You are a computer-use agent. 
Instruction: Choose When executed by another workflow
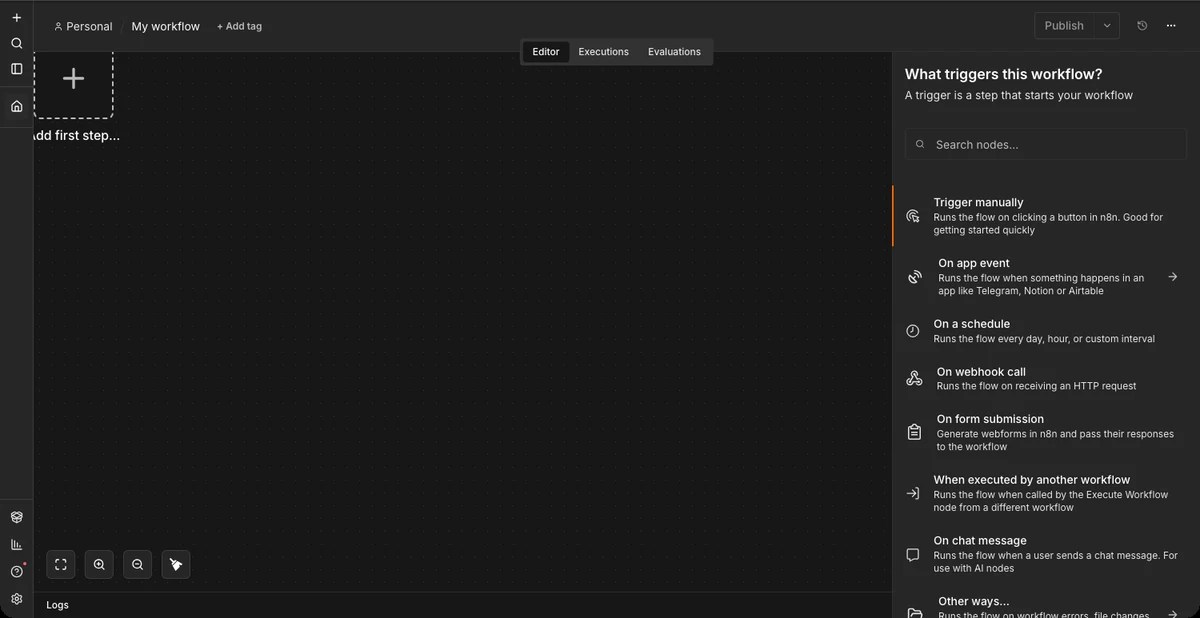tap(1046, 493)
